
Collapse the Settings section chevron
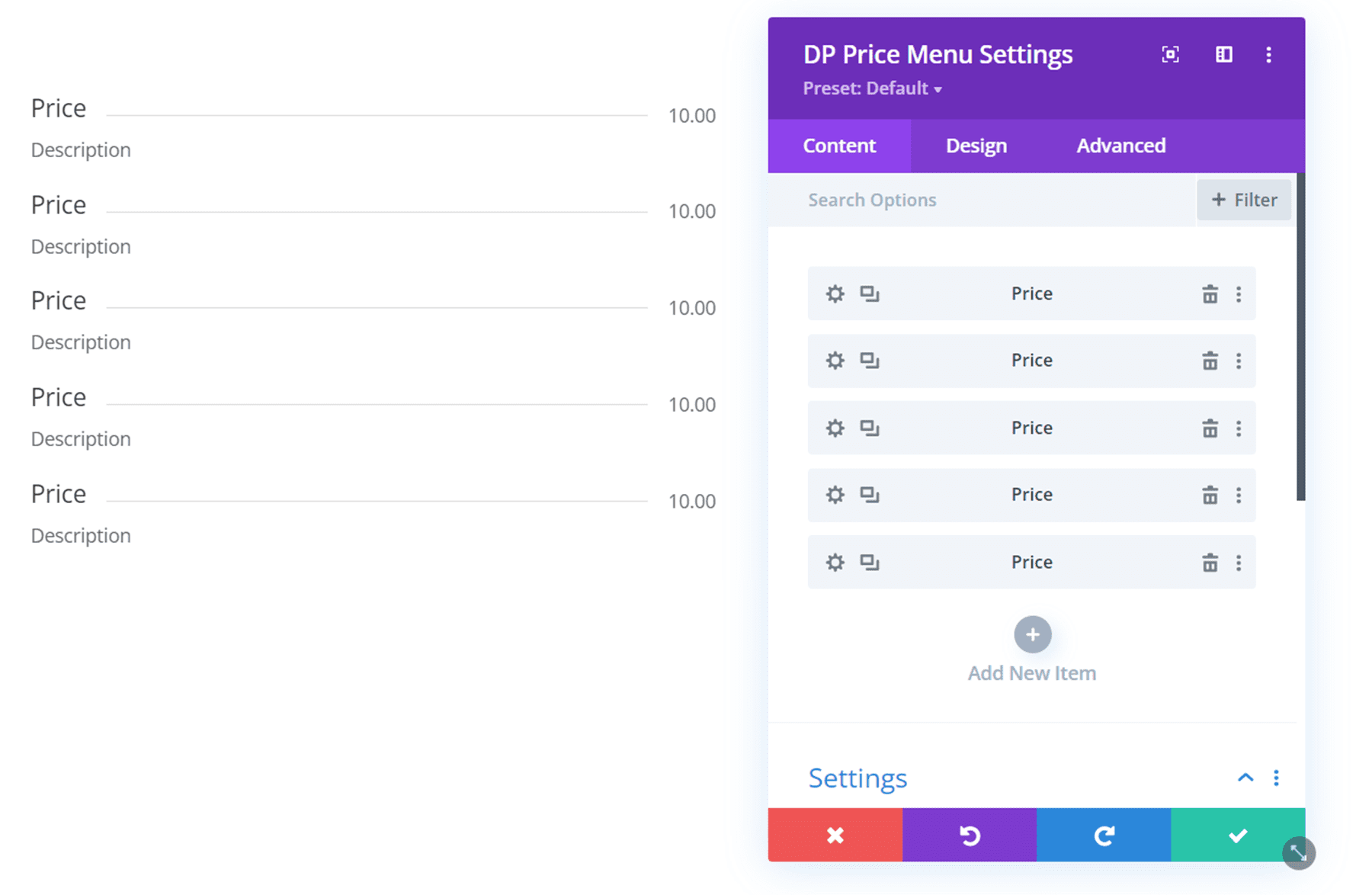(1245, 778)
